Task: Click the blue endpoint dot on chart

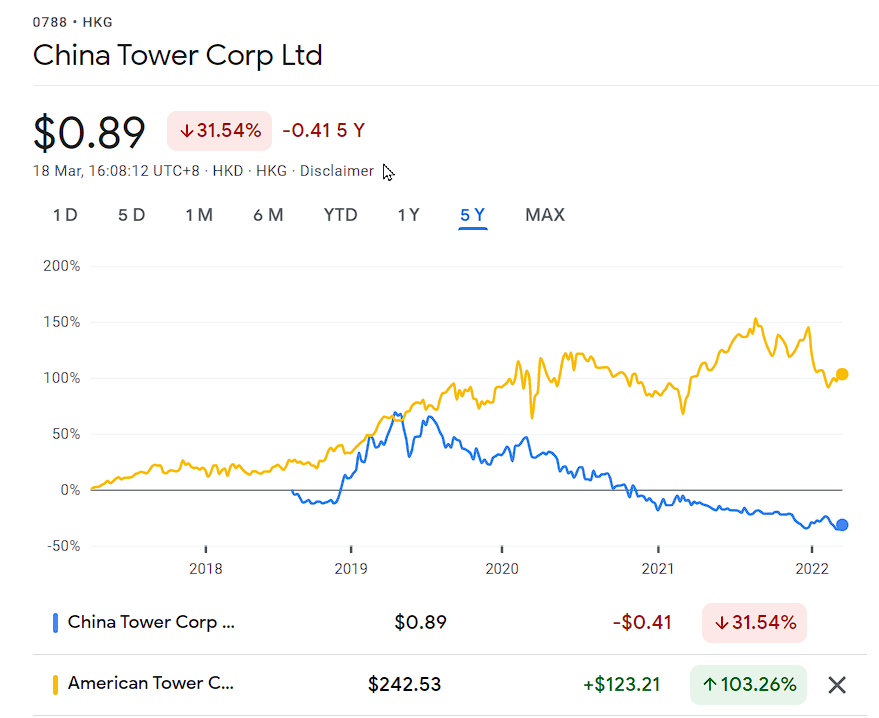Action: (x=841, y=525)
